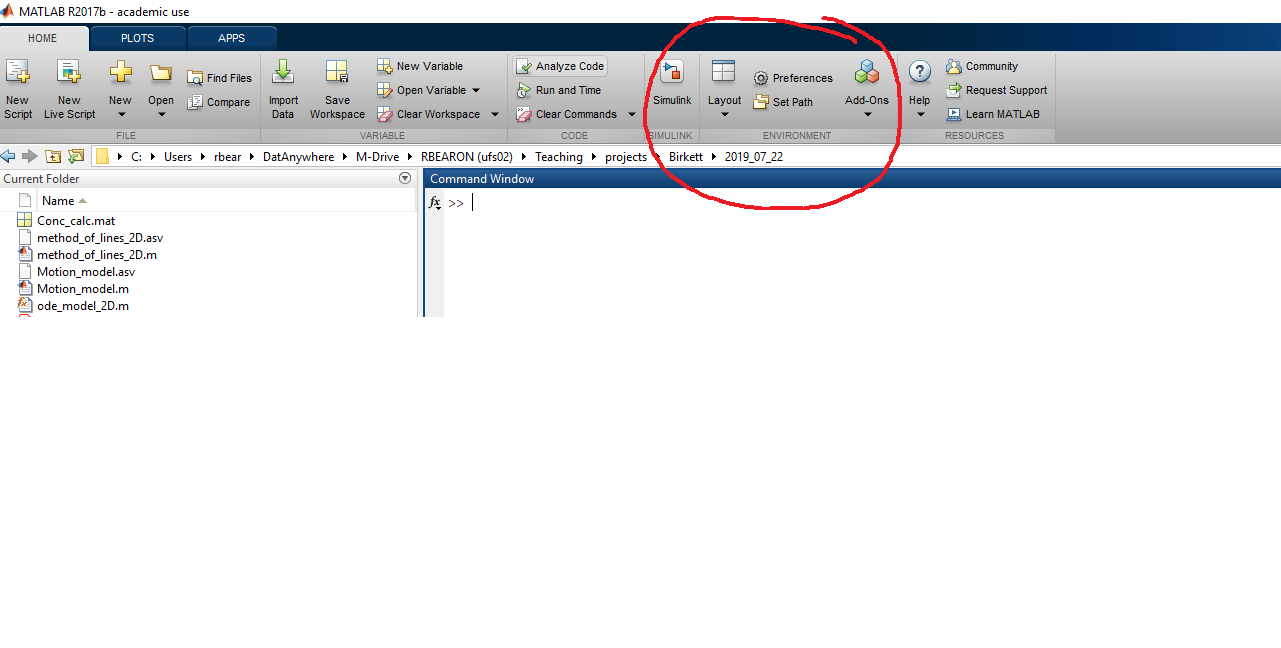Switch to the APPS tab
Screen dimensions: 1281x648
click(232, 38)
